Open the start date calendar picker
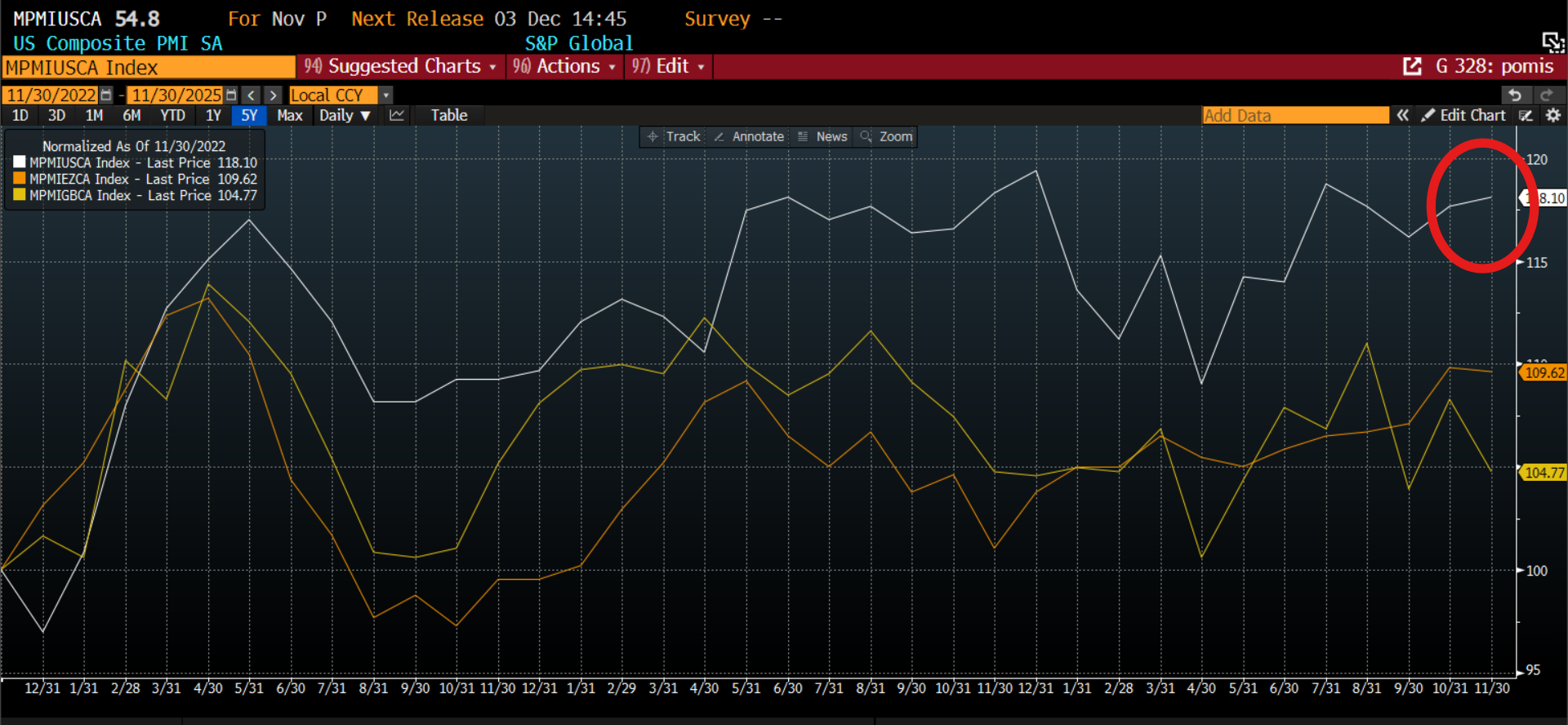1568x725 pixels. 106,96
